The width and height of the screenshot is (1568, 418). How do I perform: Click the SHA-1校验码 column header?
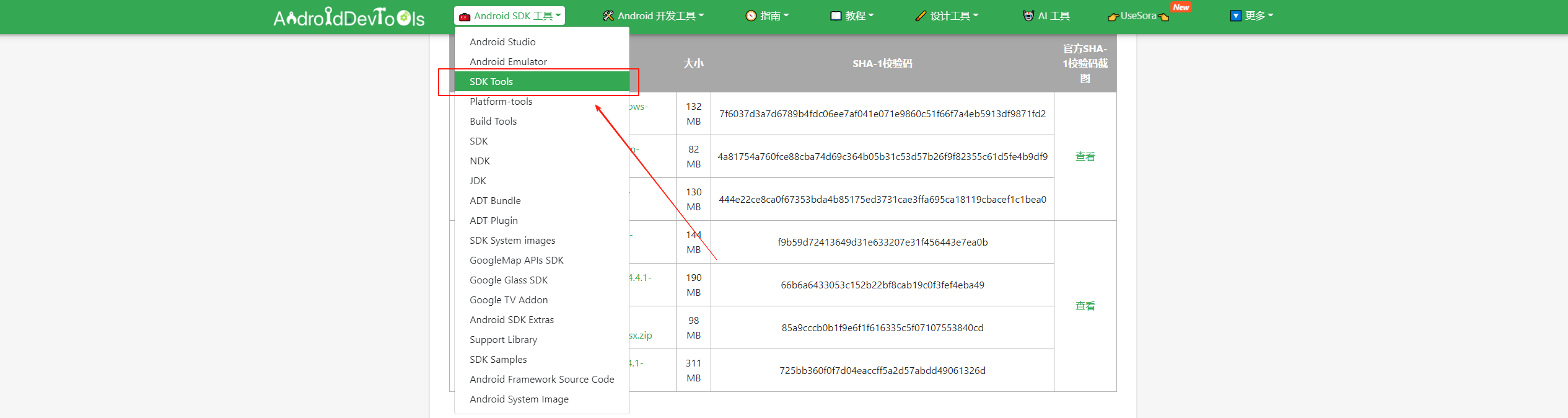click(x=882, y=63)
